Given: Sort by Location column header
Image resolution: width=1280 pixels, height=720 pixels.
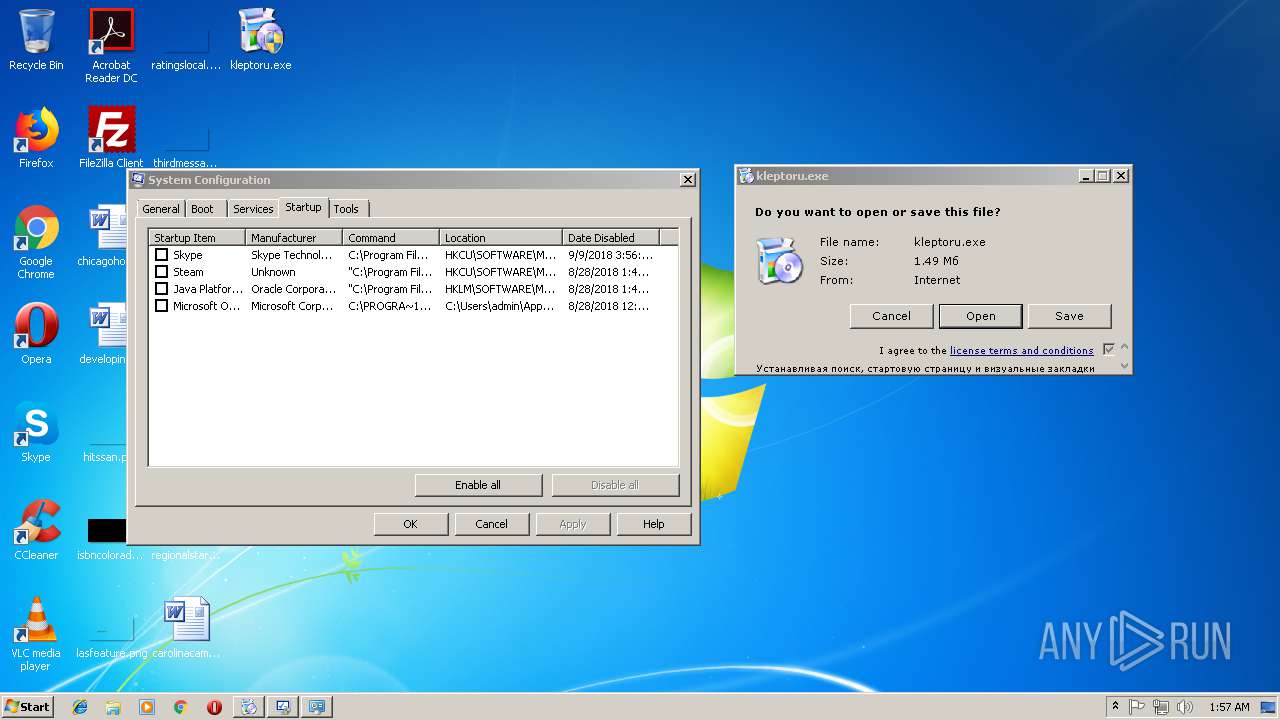Looking at the screenshot, I should 501,238.
